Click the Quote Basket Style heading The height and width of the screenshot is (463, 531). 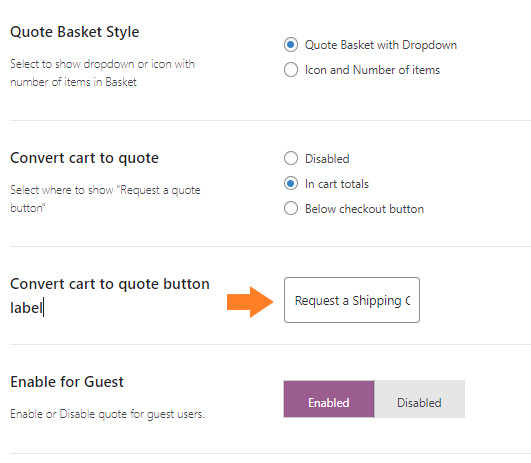75,32
